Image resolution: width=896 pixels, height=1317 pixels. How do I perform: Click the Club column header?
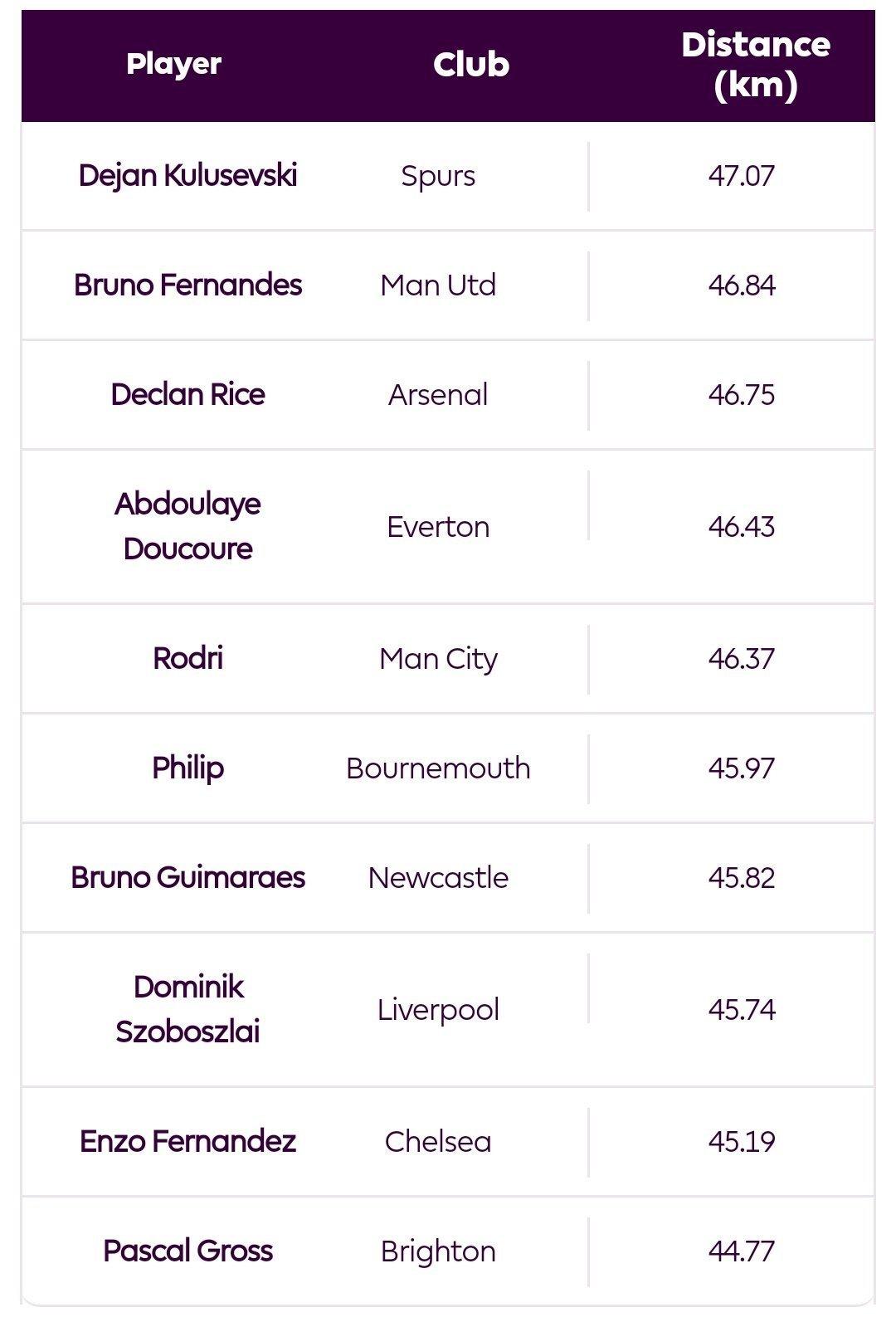point(471,65)
